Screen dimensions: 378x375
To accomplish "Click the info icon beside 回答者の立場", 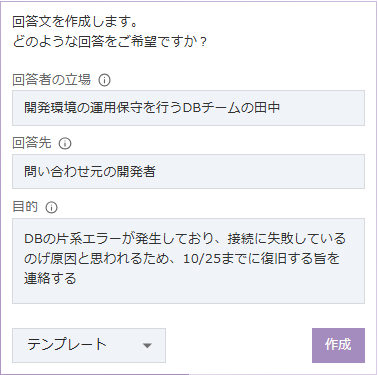I will coord(104,80).
